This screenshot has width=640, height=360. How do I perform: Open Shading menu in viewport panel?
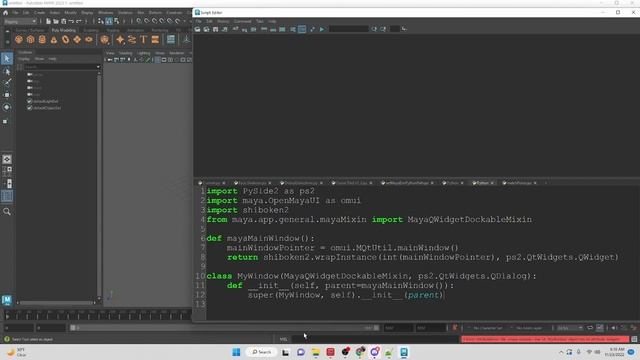[x=125, y=53]
